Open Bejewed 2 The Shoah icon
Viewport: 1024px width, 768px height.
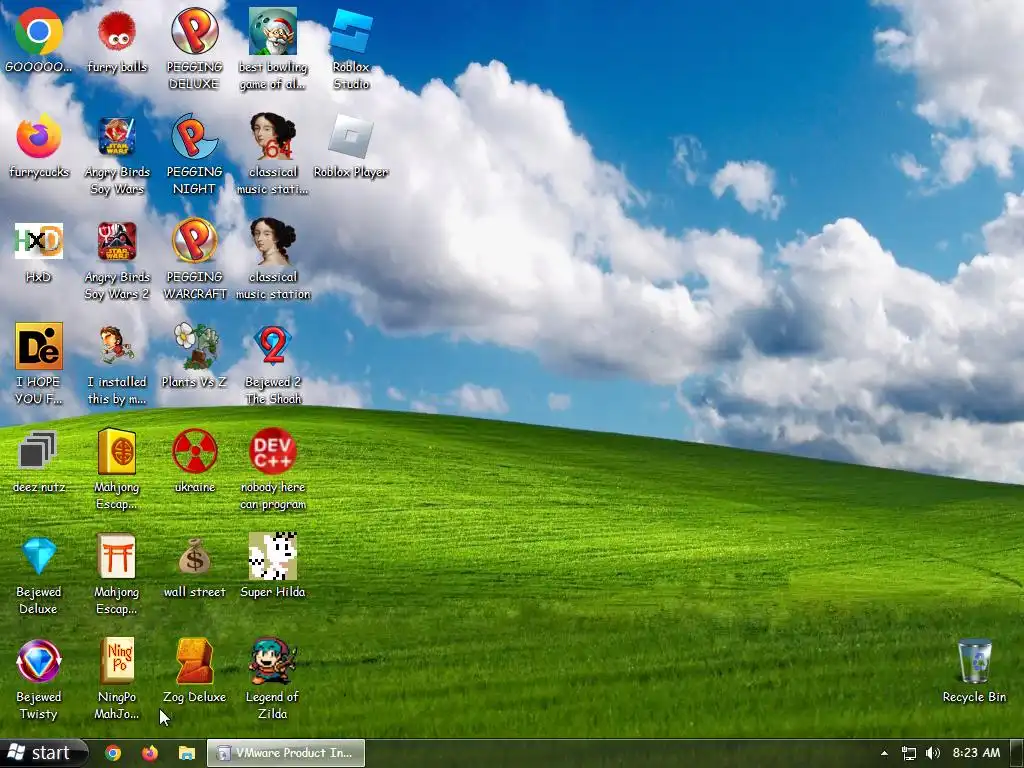(x=273, y=345)
